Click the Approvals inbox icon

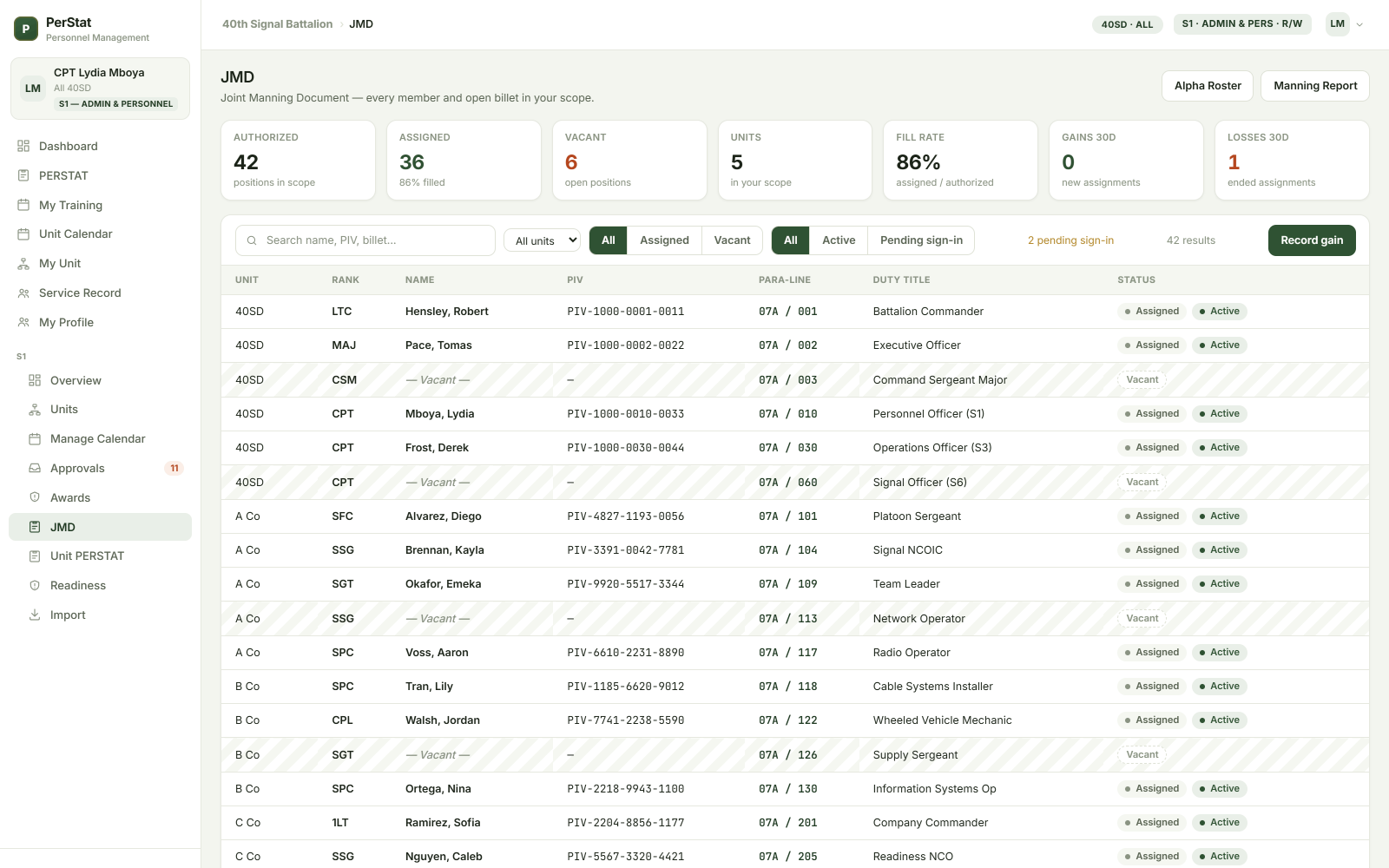(x=35, y=468)
